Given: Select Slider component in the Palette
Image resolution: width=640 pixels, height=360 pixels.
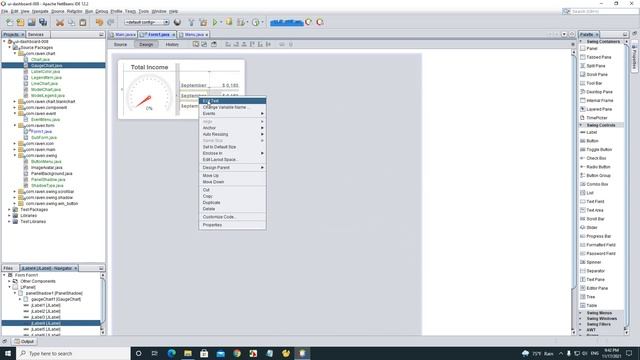Looking at the screenshot, I should [x=591, y=227].
